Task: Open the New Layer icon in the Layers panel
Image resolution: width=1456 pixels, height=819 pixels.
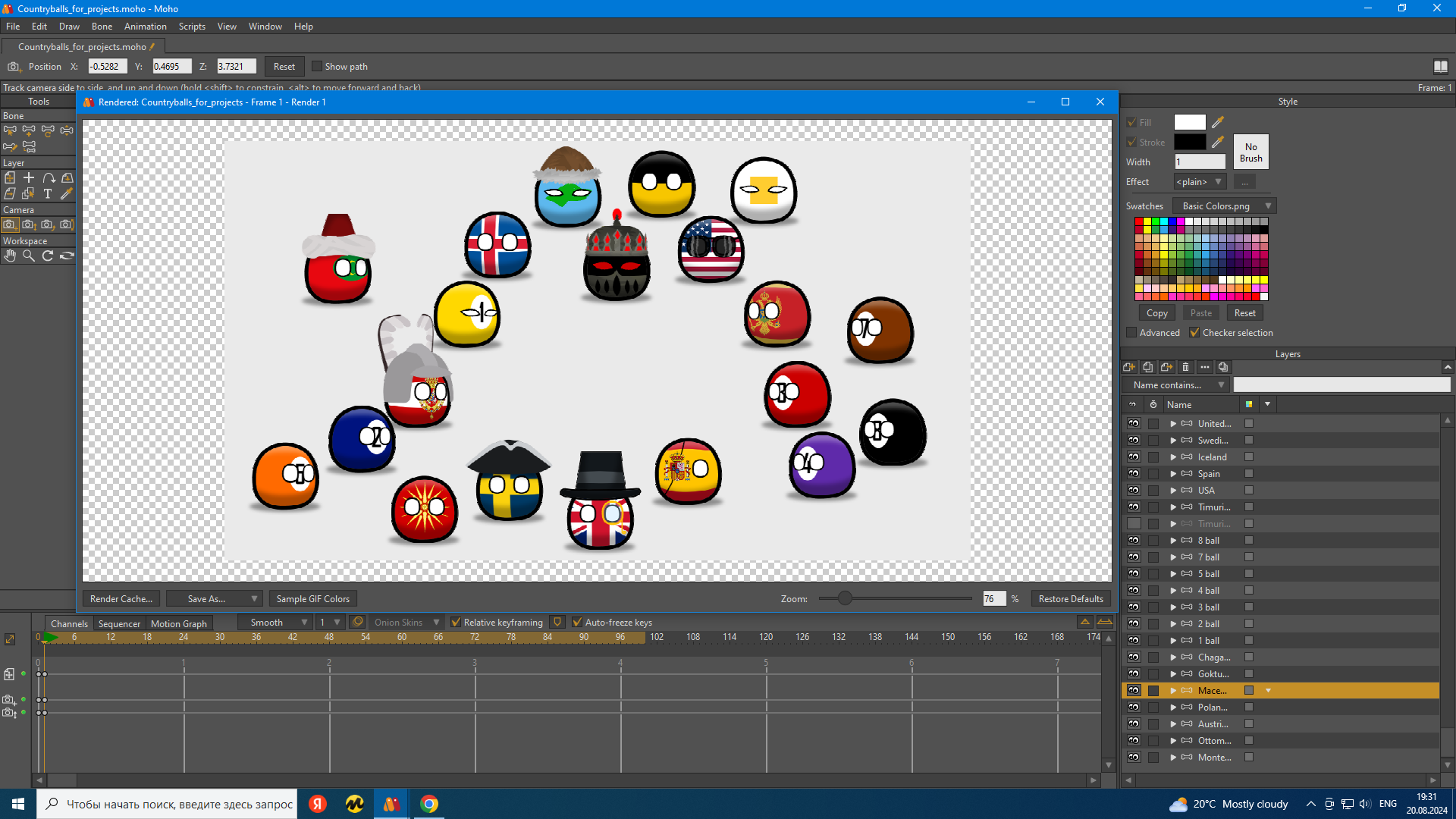Action: 1129,367
